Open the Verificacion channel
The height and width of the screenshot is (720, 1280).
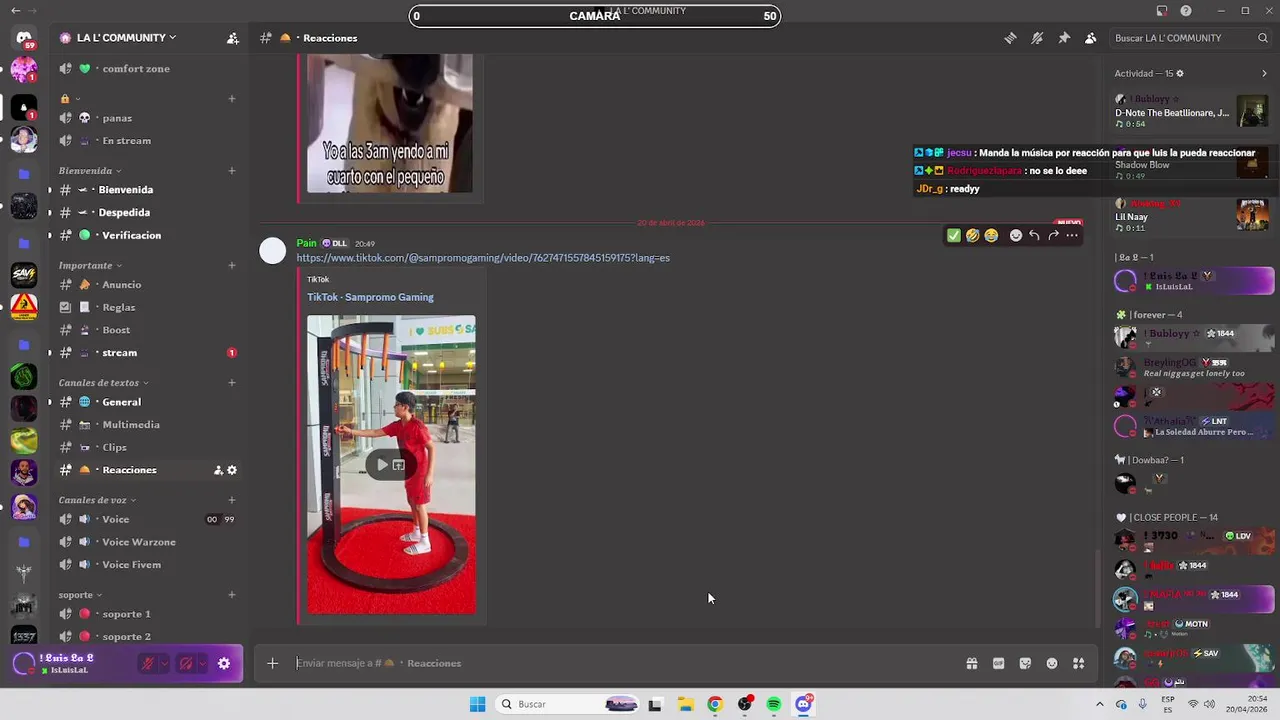148,235
